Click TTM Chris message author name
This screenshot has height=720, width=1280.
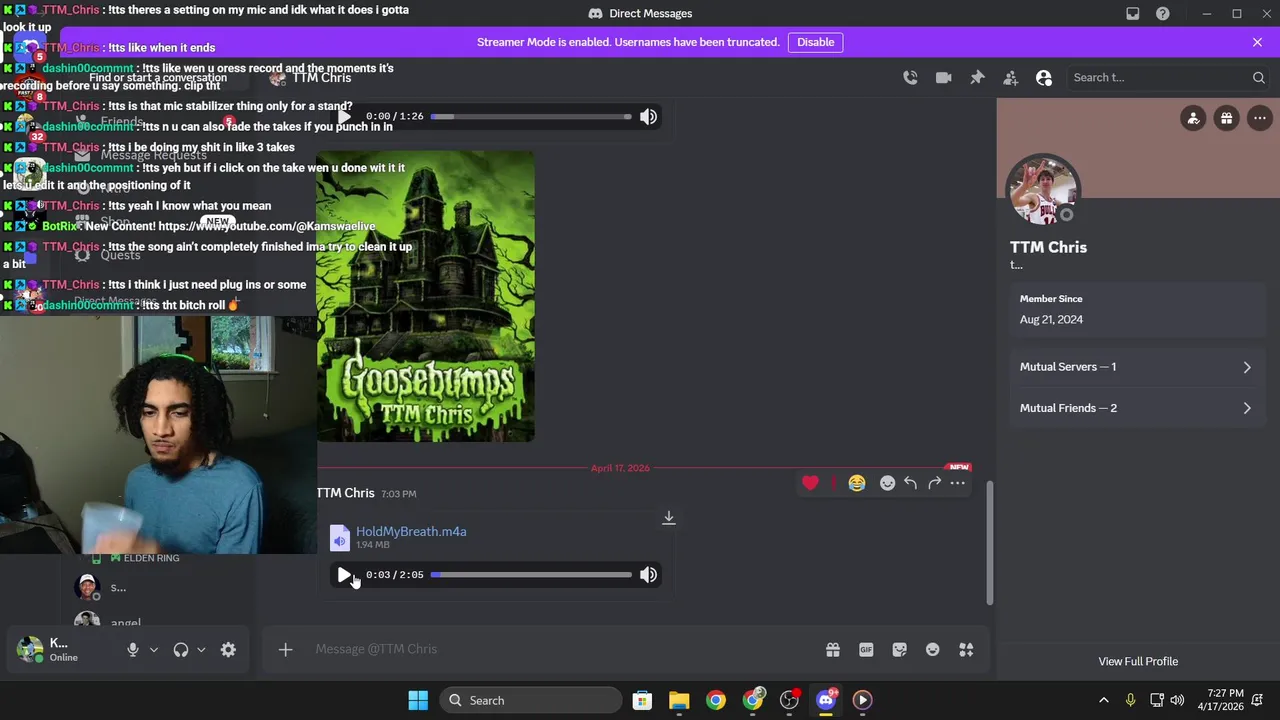[x=345, y=493]
